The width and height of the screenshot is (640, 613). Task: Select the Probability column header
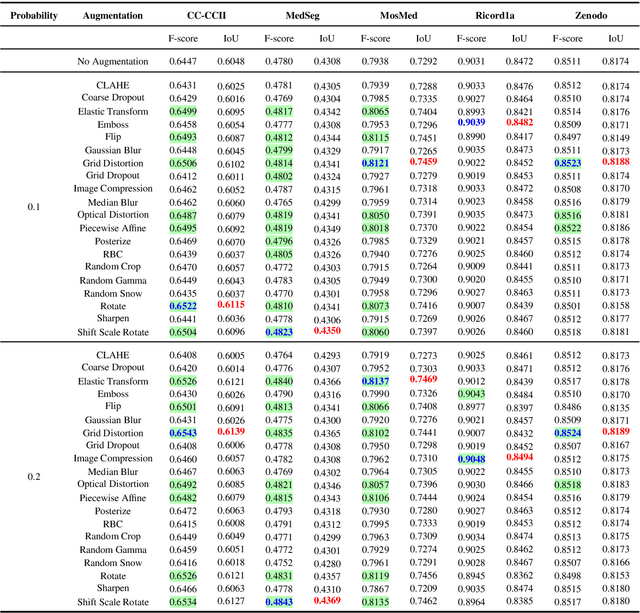(x=34, y=16)
